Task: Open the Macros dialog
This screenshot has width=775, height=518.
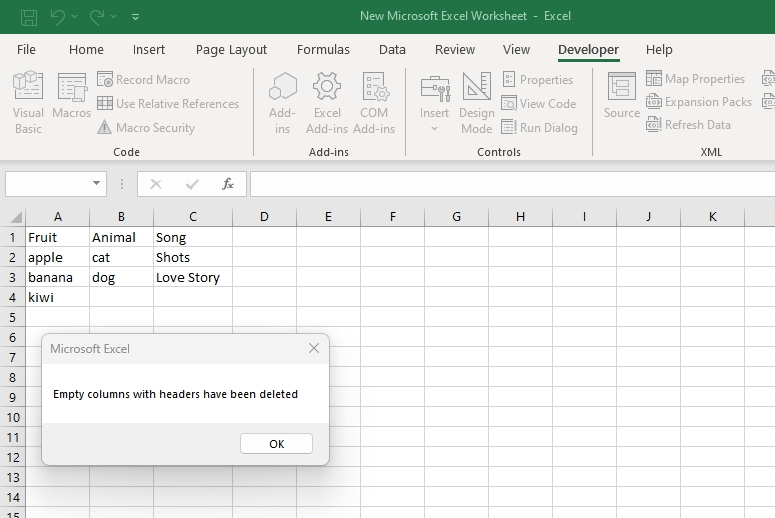Action: tap(72, 96)
